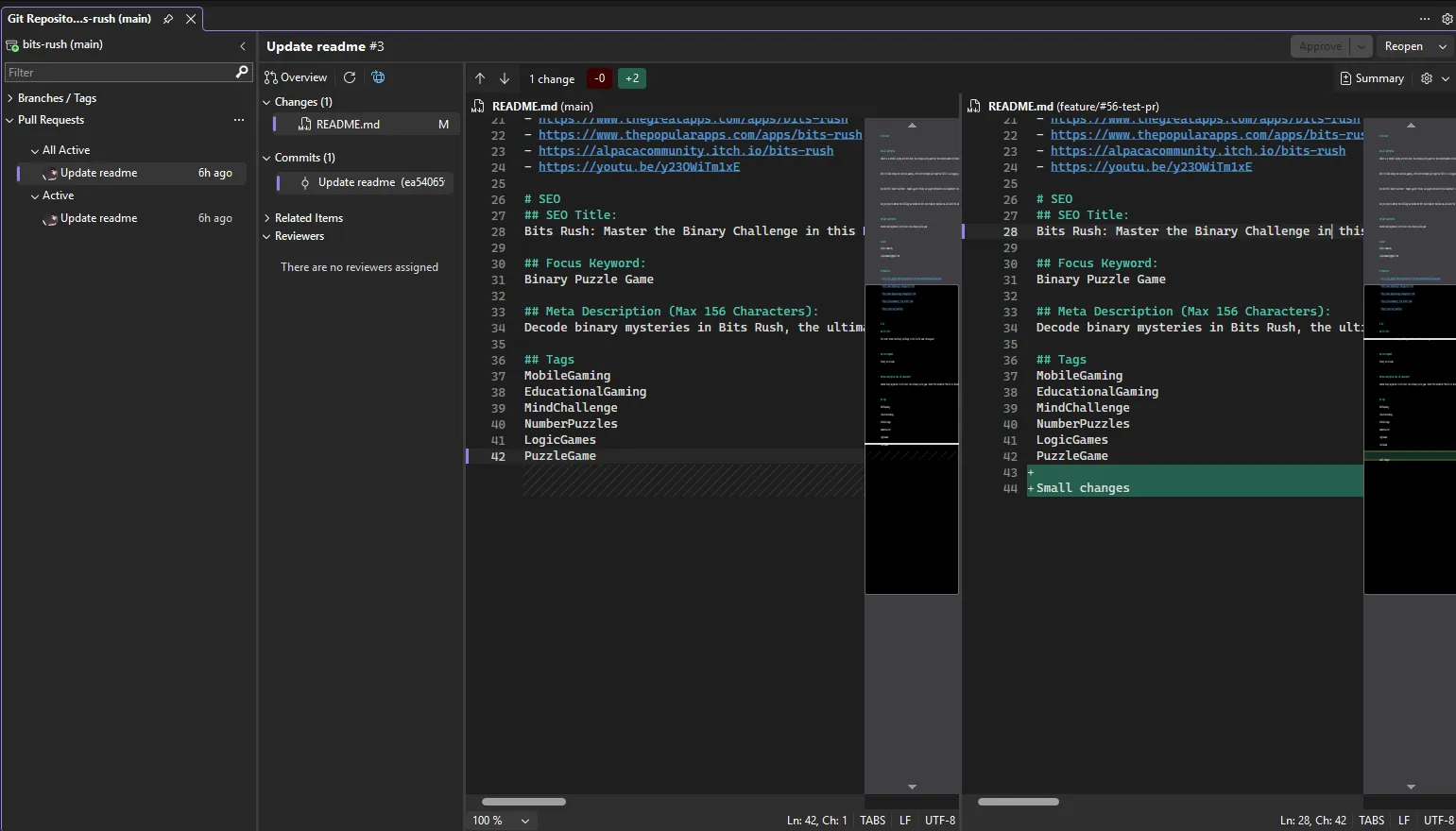Click the '1 change' label
This screenshot has width=1456, height=831.
tap(552, 79)
